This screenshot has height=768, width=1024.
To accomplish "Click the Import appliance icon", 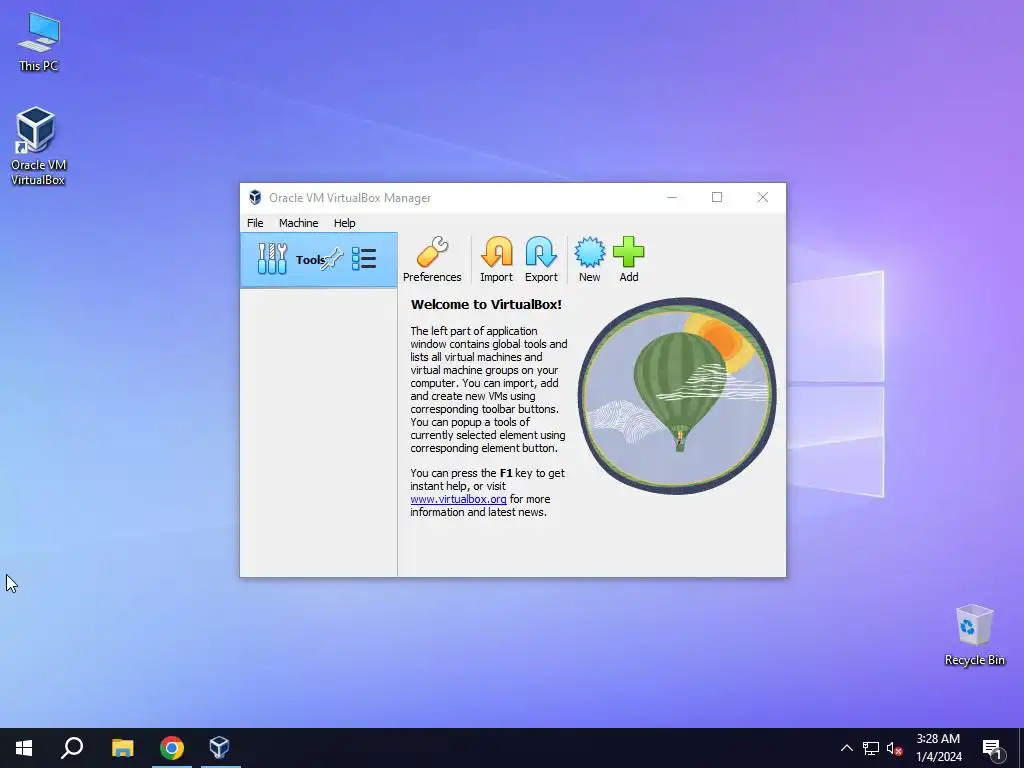I will tap(496, 259).
